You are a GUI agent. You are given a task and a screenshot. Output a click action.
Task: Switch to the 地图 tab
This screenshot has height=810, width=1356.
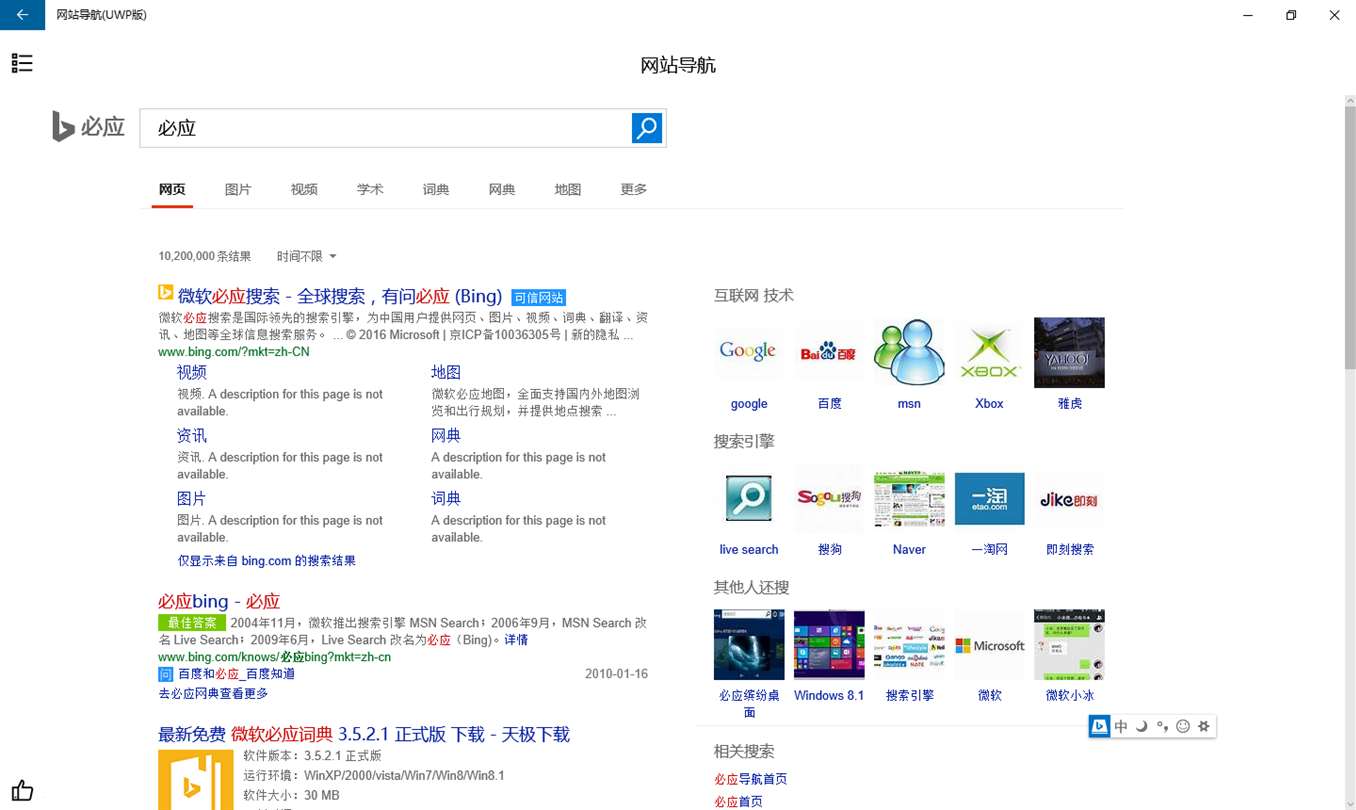[568, 189]
